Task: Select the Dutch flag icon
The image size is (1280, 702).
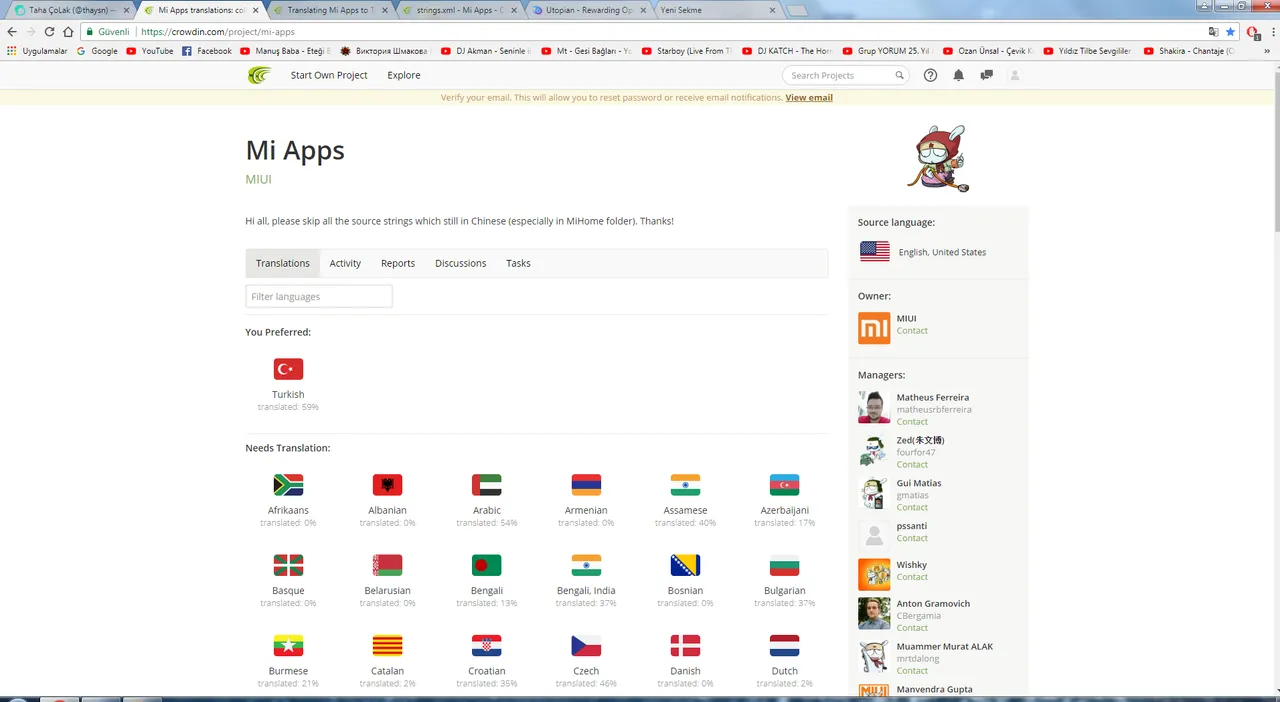Action: (x=784, y=646)
